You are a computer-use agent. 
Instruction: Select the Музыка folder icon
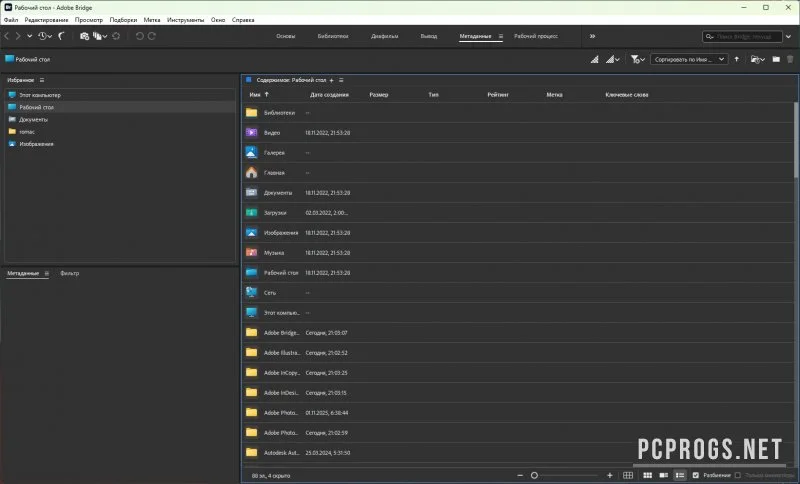(252, 252)
